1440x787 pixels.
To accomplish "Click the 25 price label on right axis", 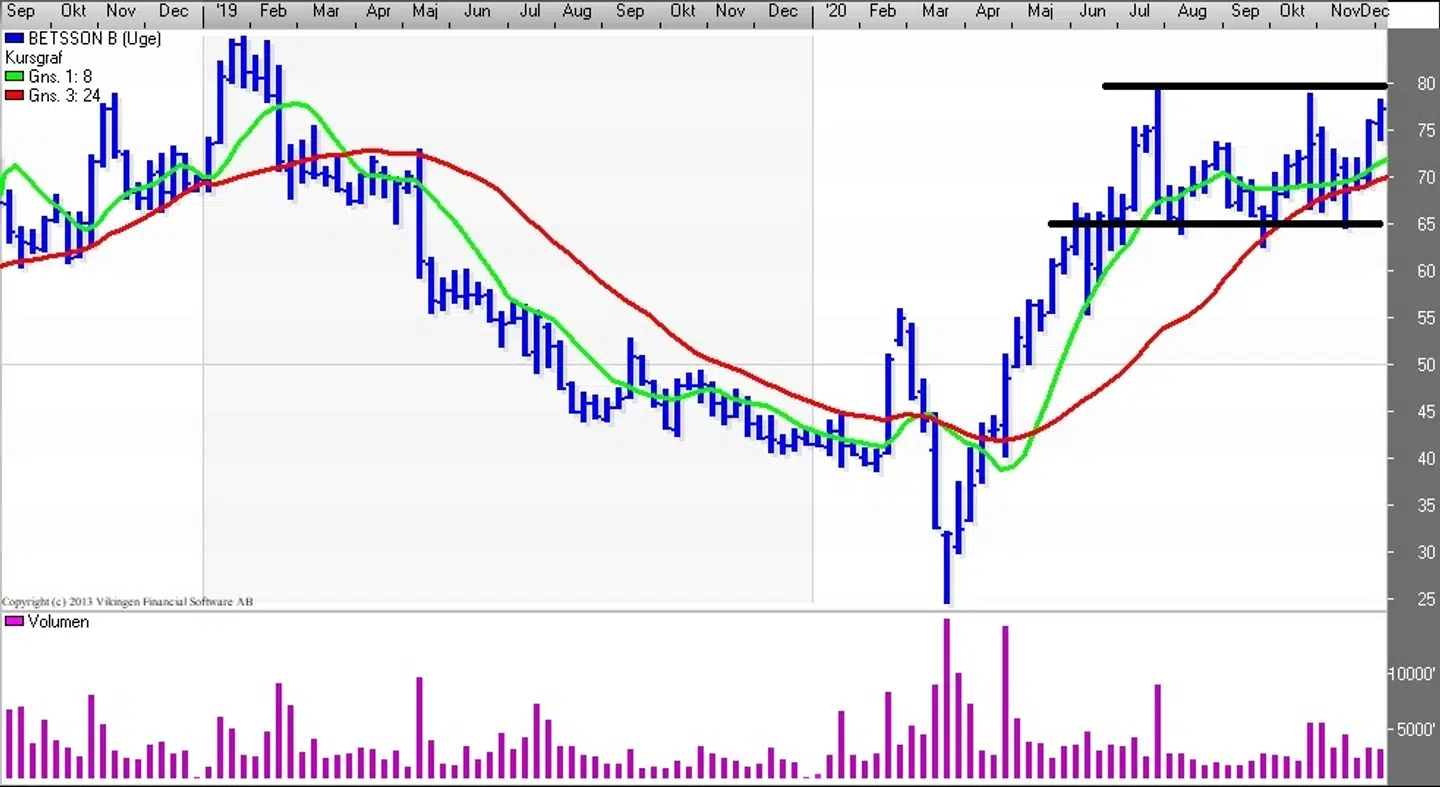I will point(1424,599).
